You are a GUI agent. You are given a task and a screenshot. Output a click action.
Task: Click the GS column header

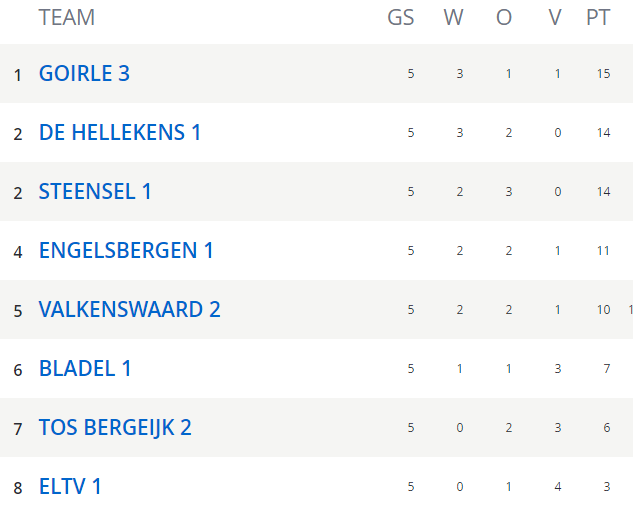(x=401, y=18)
